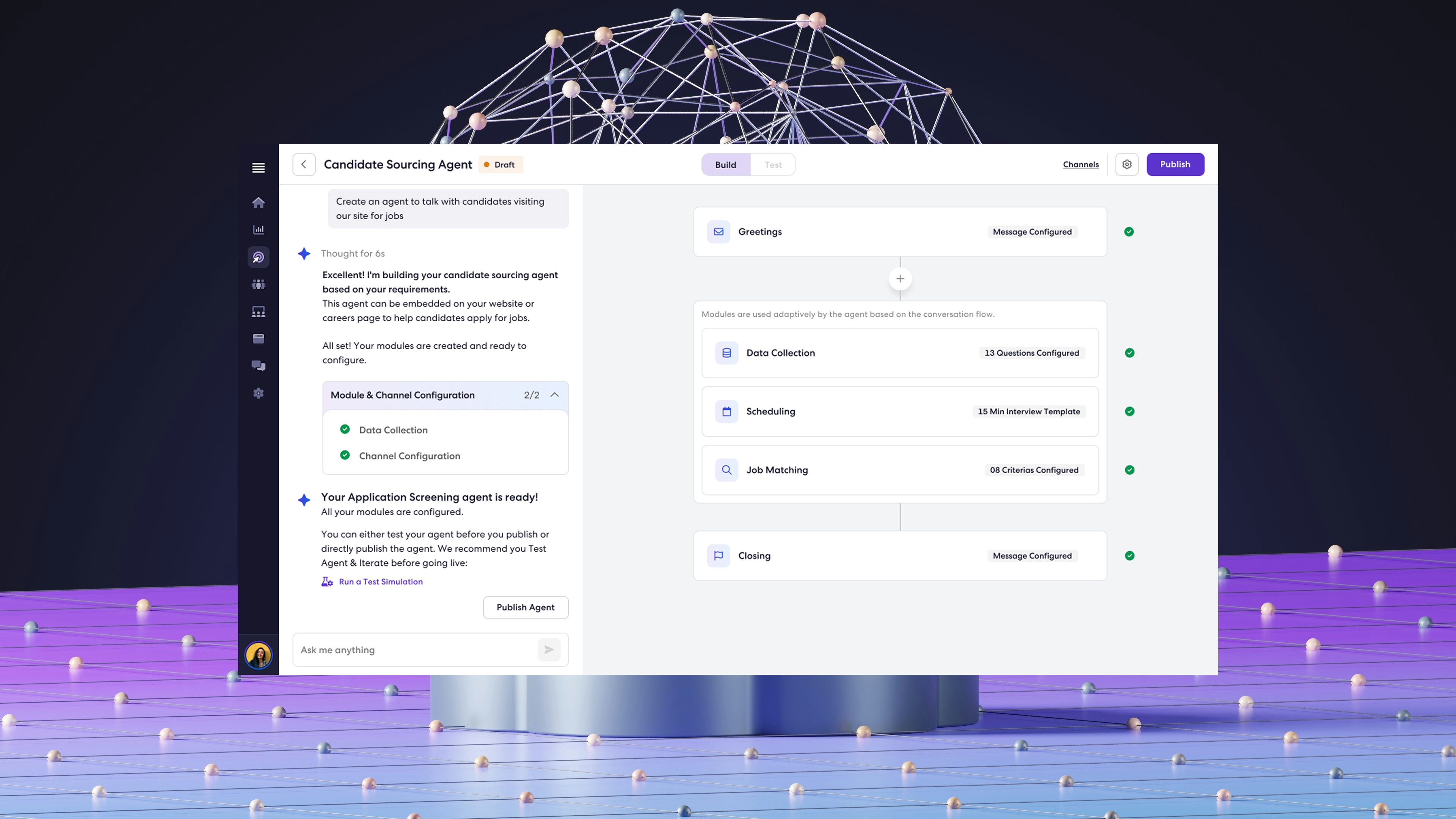1456x819 pixels.
Task: Click the Publish Agent button
Action: 525,607
